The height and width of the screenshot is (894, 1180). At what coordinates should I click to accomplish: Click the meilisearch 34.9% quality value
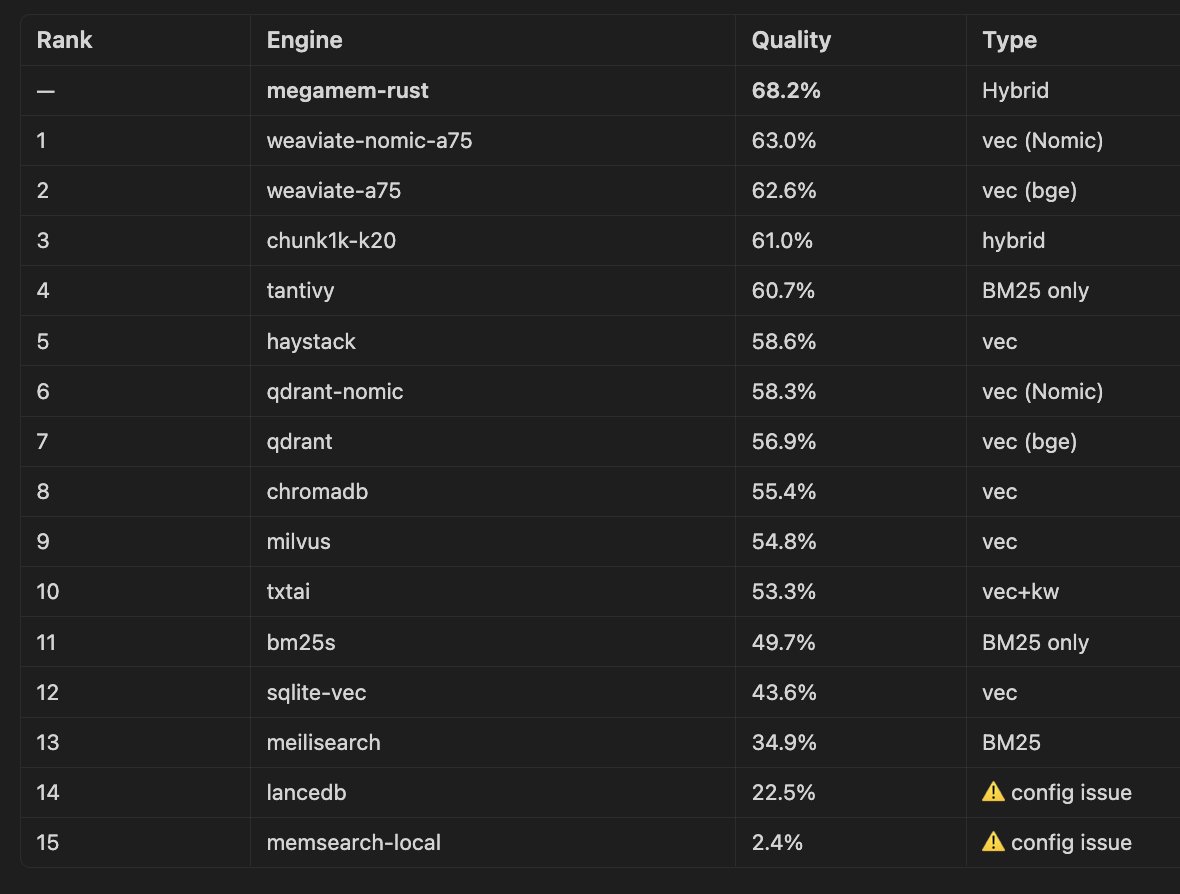click(x=783, y=742)
